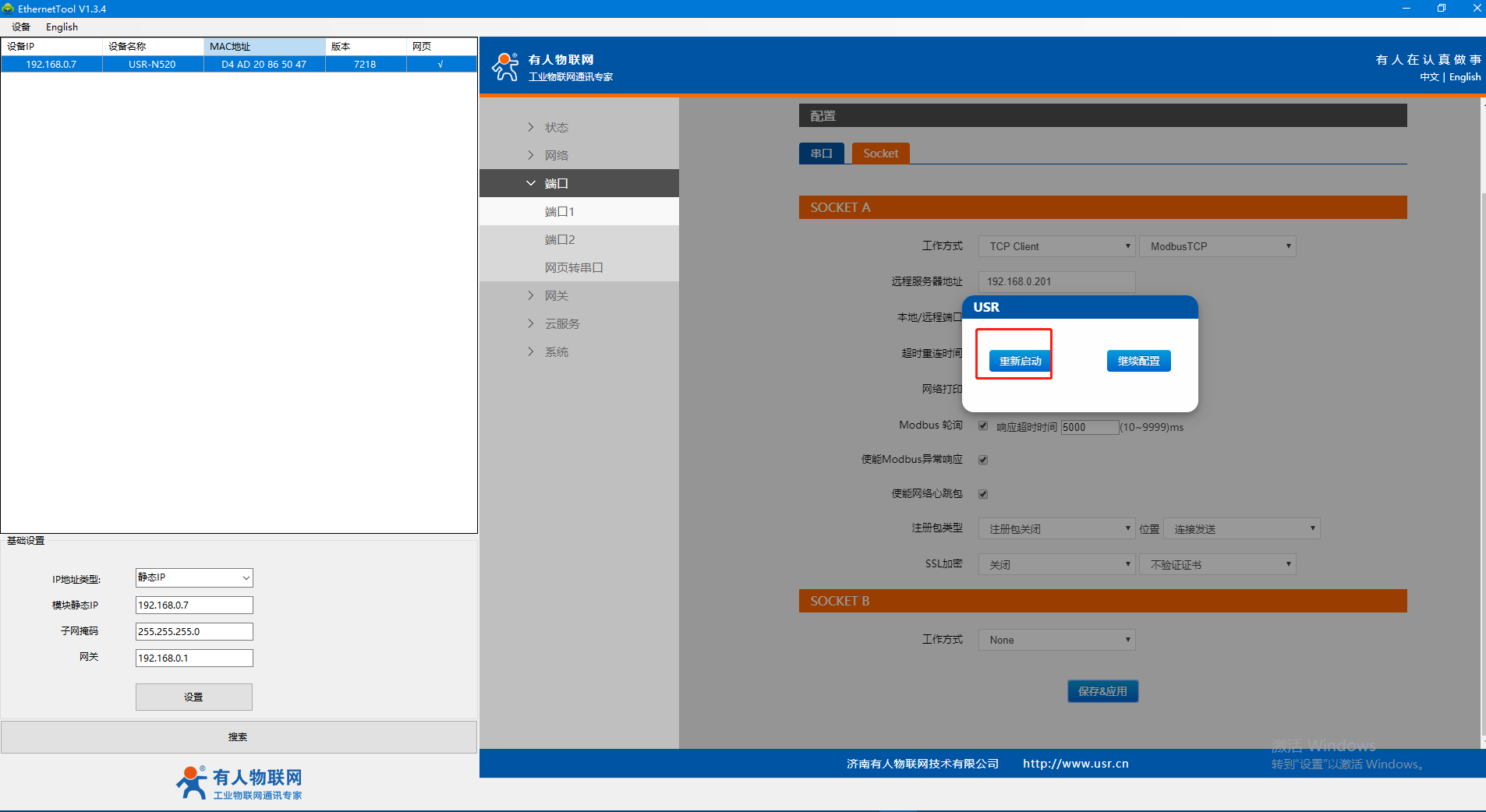
Task: Click the 模块静态IP input field
Action: pos(194,605)
